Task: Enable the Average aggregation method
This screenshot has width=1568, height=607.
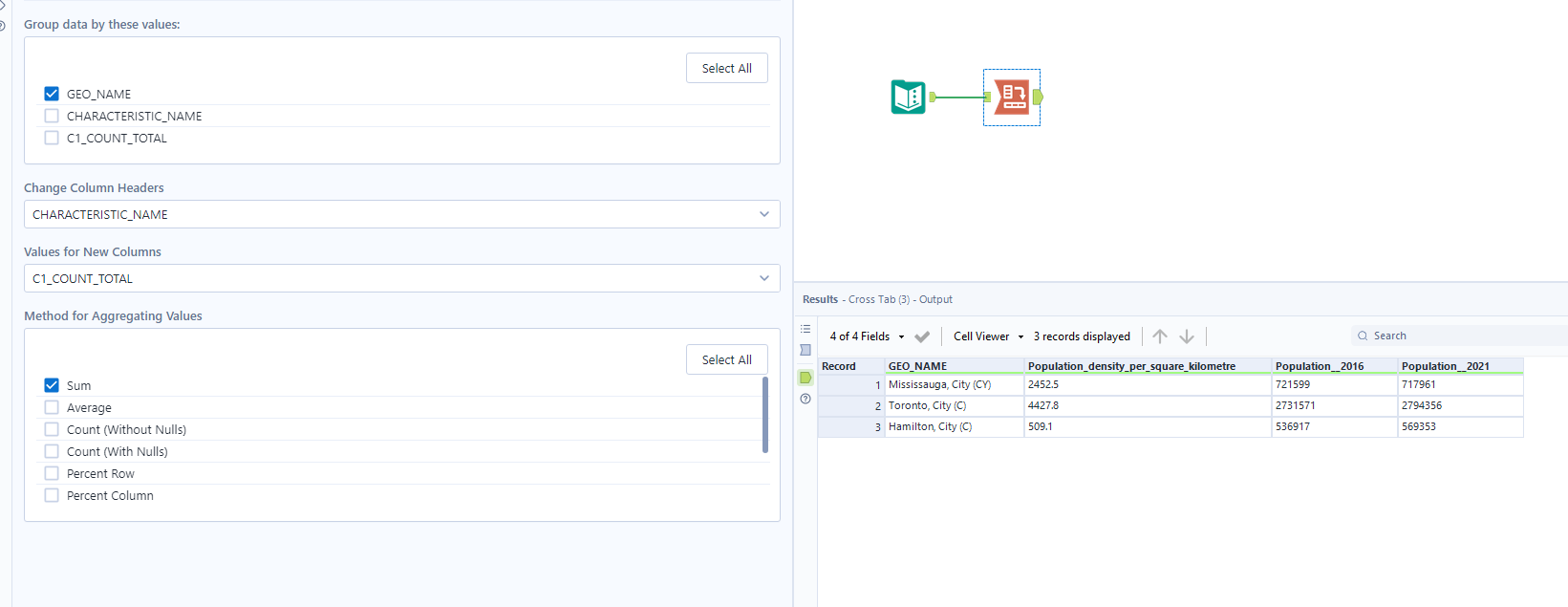Action: point(52,407)
